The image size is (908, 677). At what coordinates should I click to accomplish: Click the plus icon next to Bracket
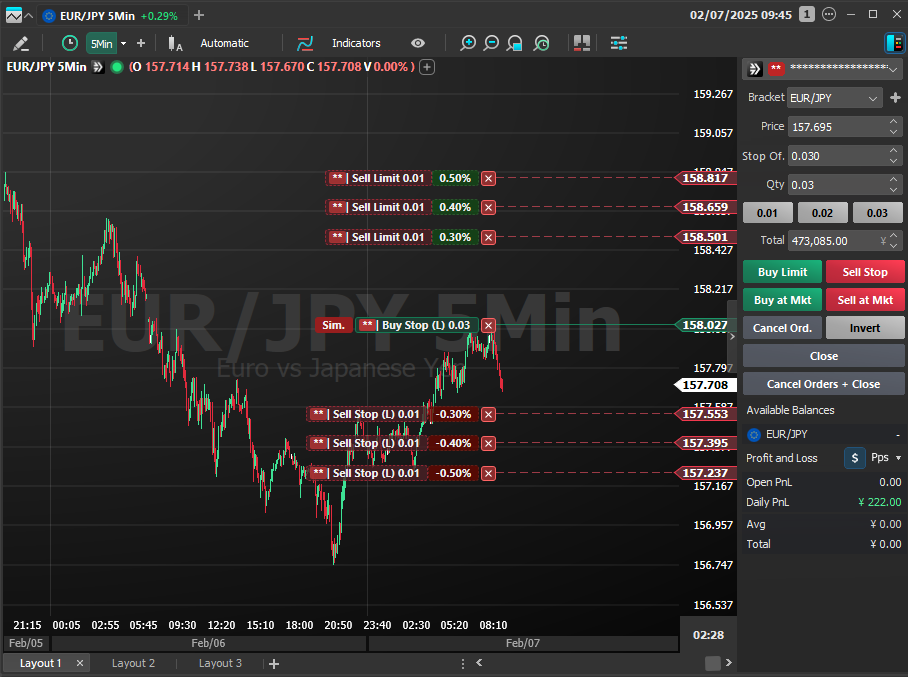click(x=896, y=98)
